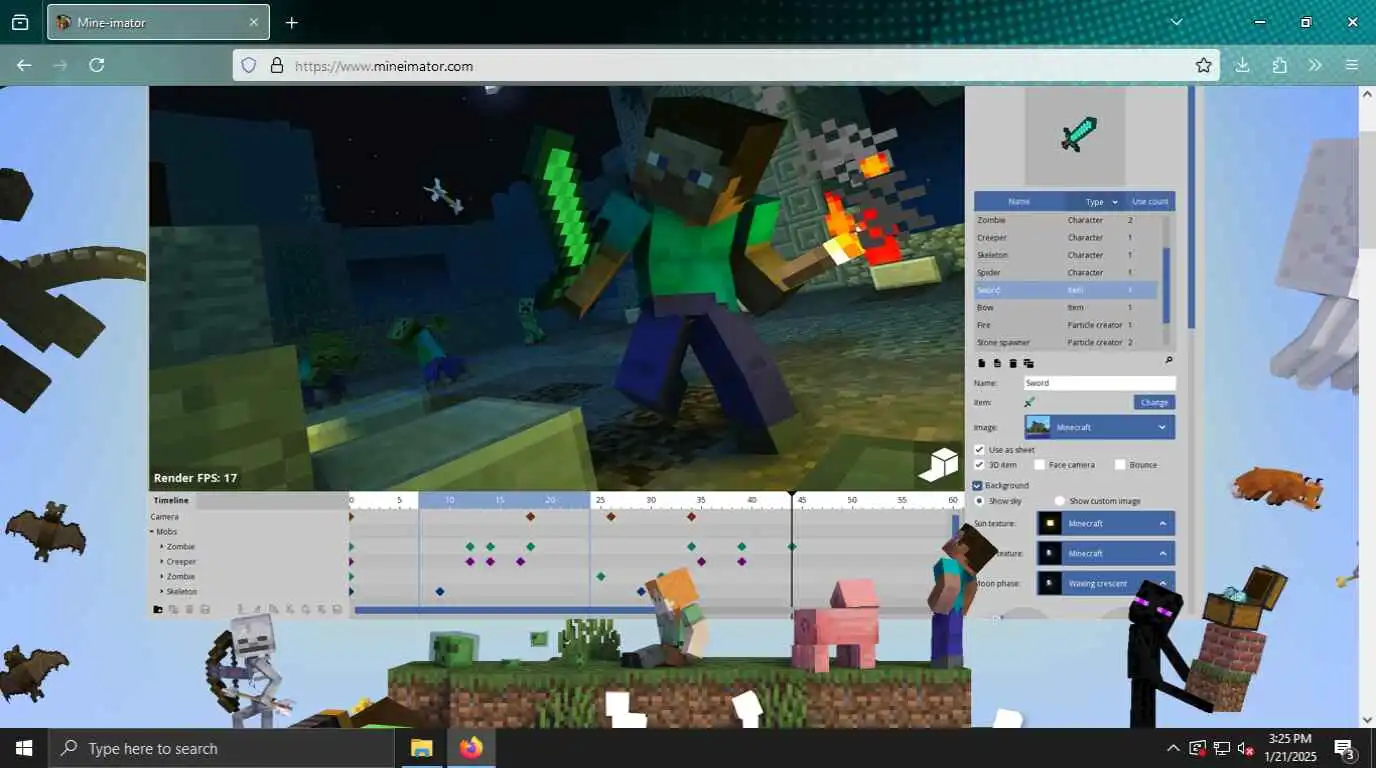This screenshot has width=1376, height=768.
Task: Click the Windows taskbar search box
Action: [220, 748]
